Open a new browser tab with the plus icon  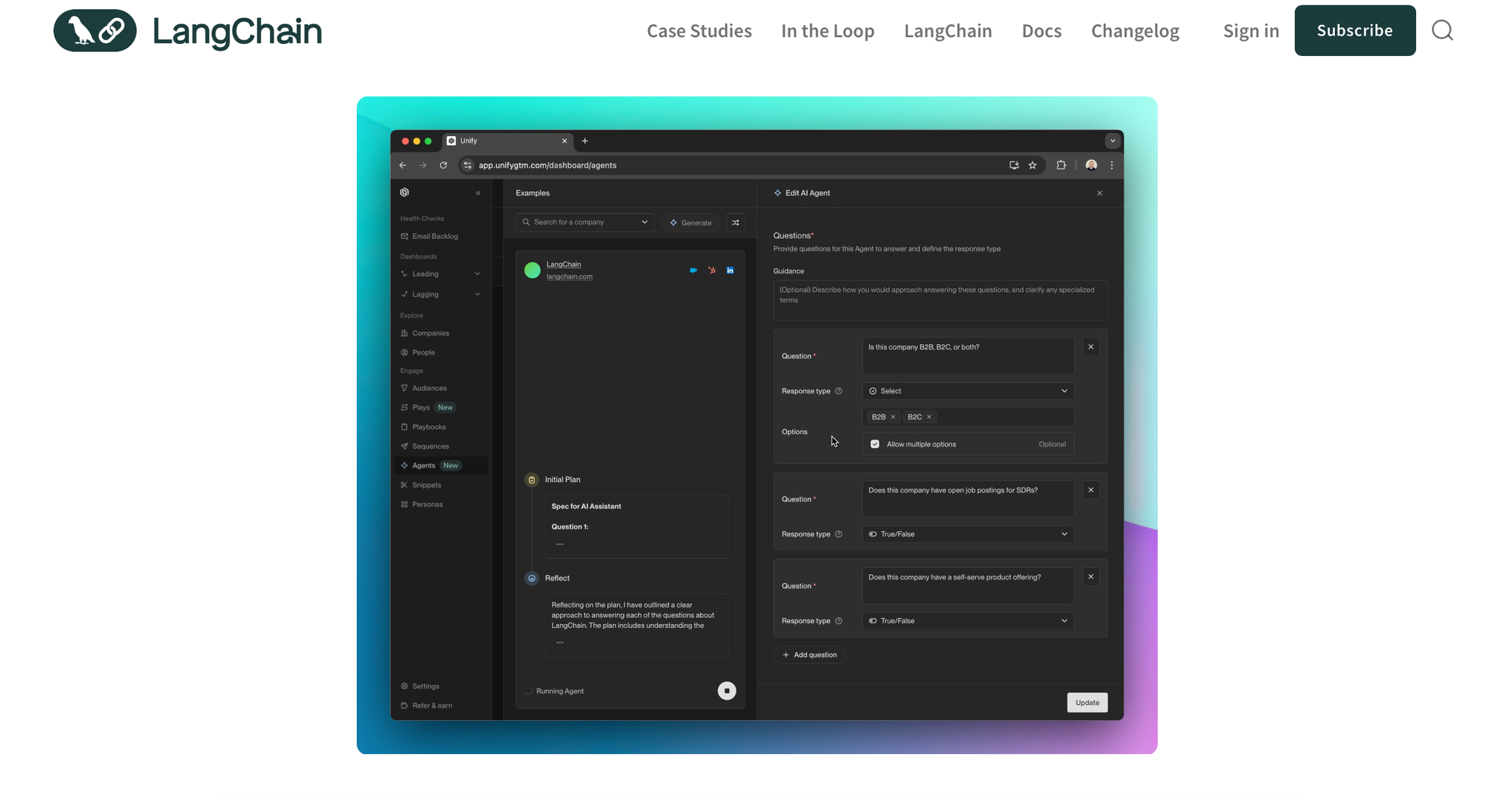[585, 141]
